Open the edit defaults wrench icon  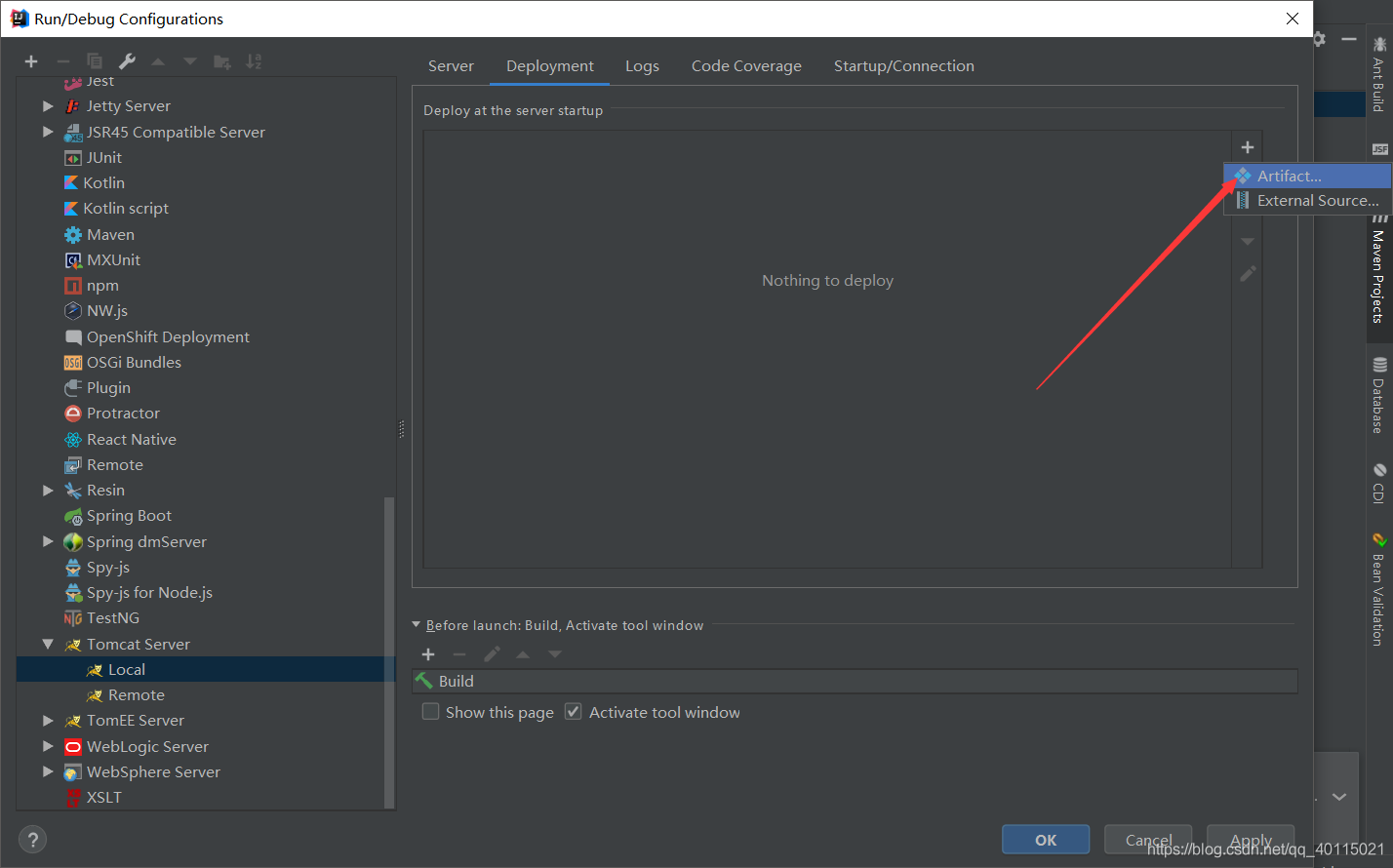tap(127, 61)
